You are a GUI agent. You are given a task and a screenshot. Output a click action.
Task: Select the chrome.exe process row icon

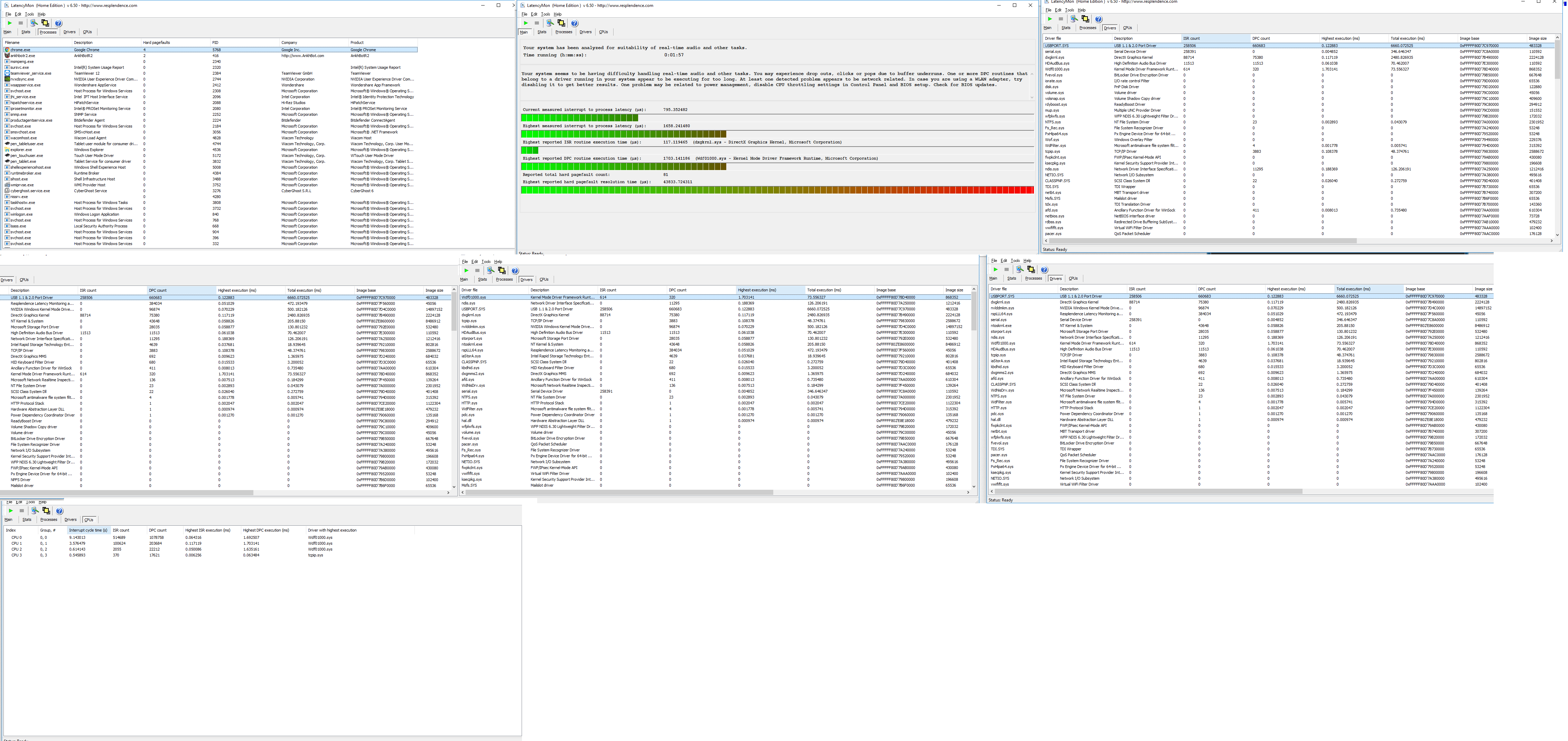7,50
